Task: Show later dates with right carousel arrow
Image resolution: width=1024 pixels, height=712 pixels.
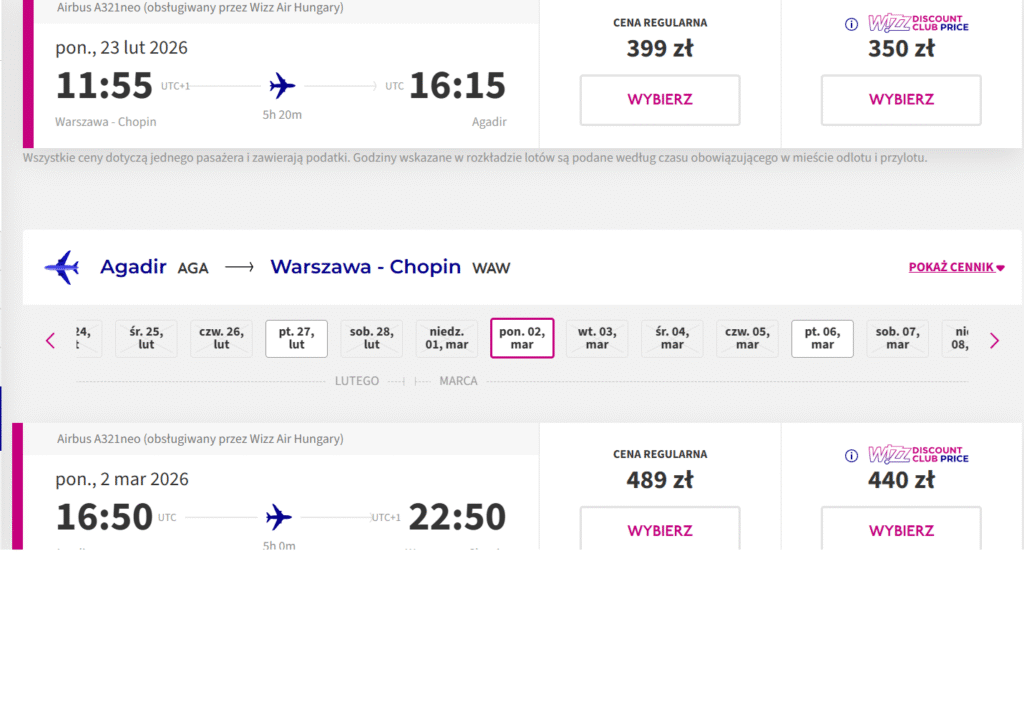Action: click(x=994, y=341)
